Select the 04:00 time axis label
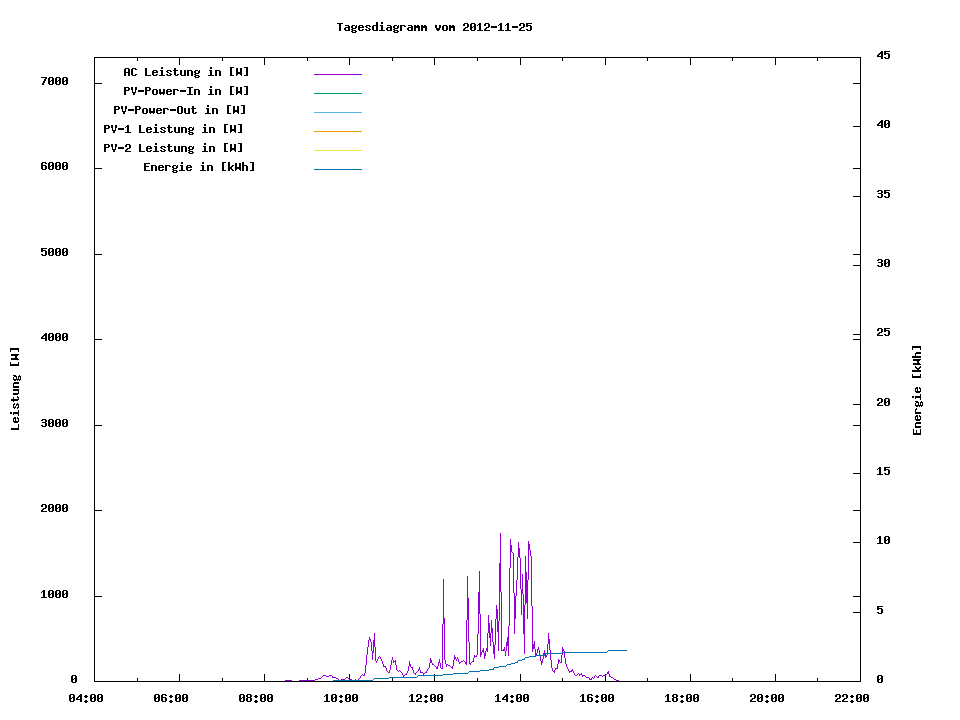960x720 pixels. tap(86, 698)
